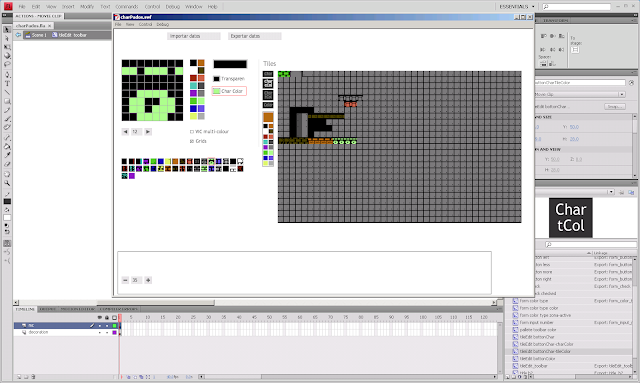This screenshot has height=383, width=640.
Task: Toggle outline square for decoration layer
Action: 114,333
